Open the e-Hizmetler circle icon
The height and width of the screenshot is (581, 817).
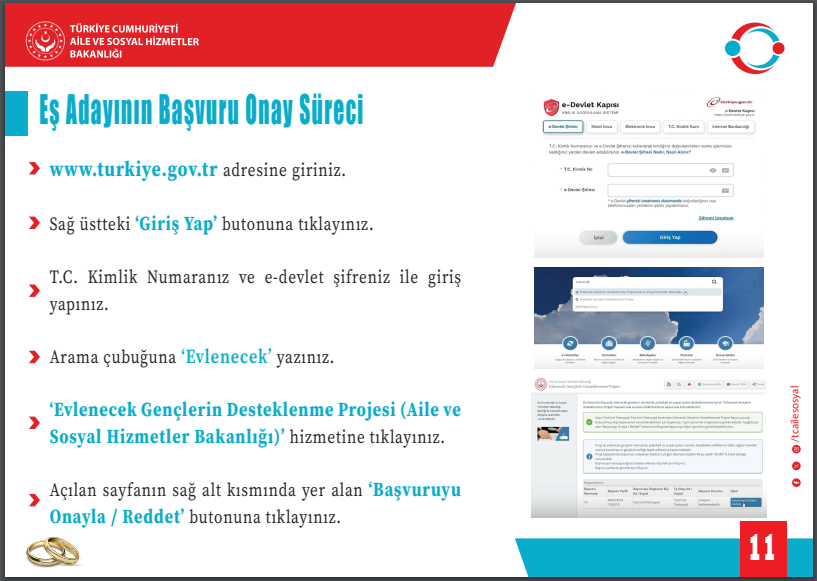coord(570,343)
